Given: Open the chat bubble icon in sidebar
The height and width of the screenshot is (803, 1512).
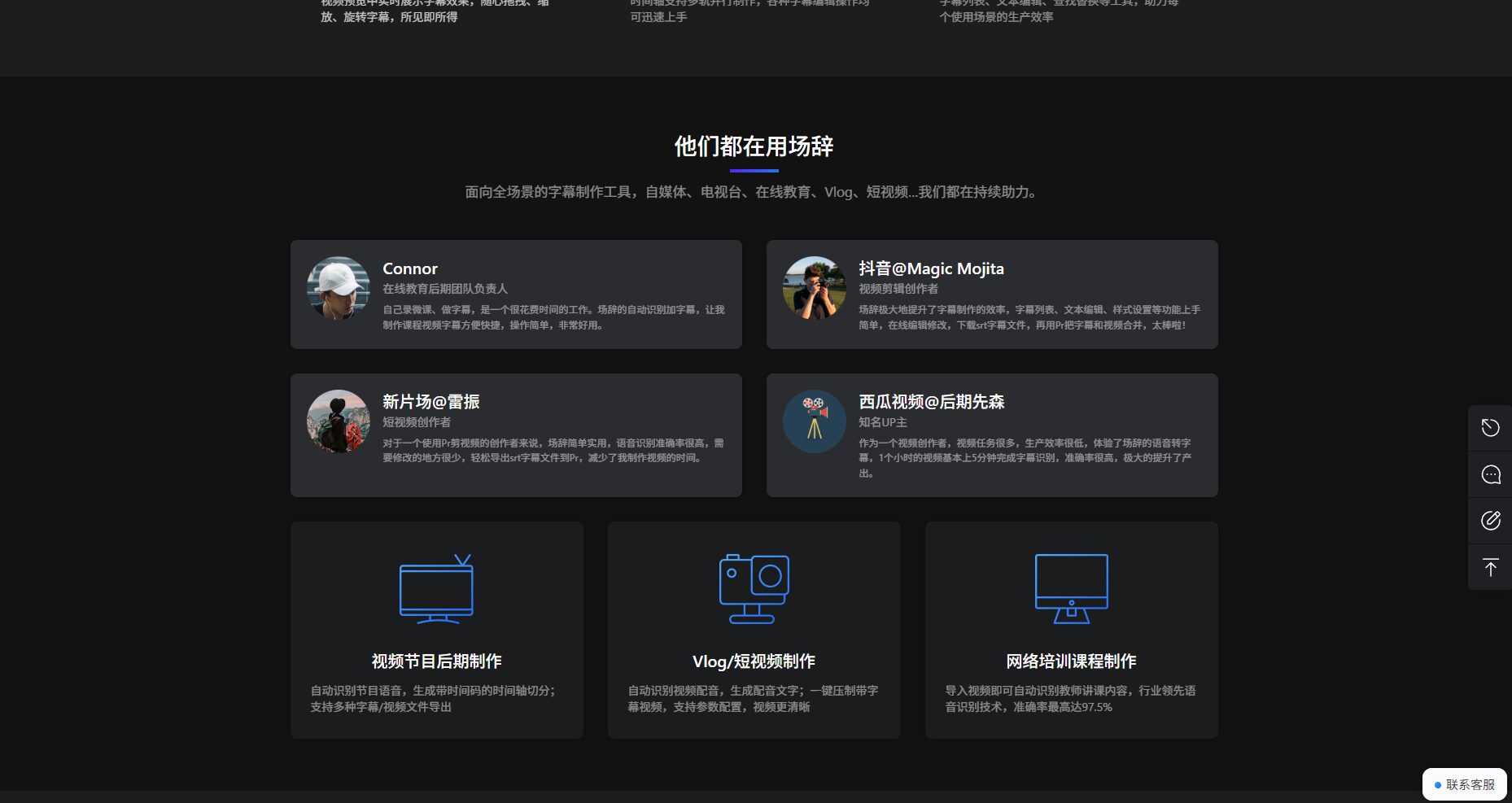Looking at the screenshot, I should click(1490, 474).
